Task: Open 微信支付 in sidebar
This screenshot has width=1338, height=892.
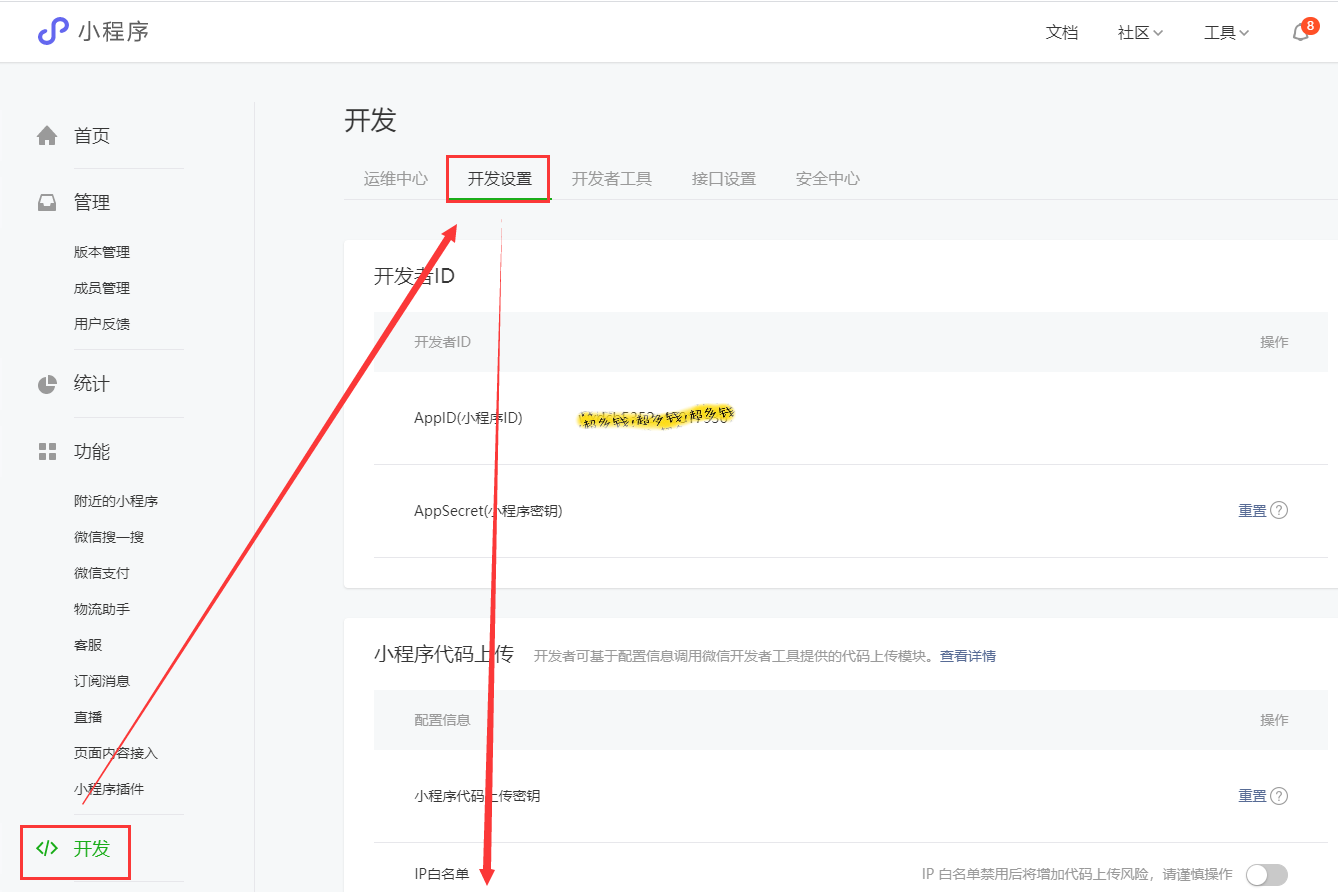Action: (102, 573)
